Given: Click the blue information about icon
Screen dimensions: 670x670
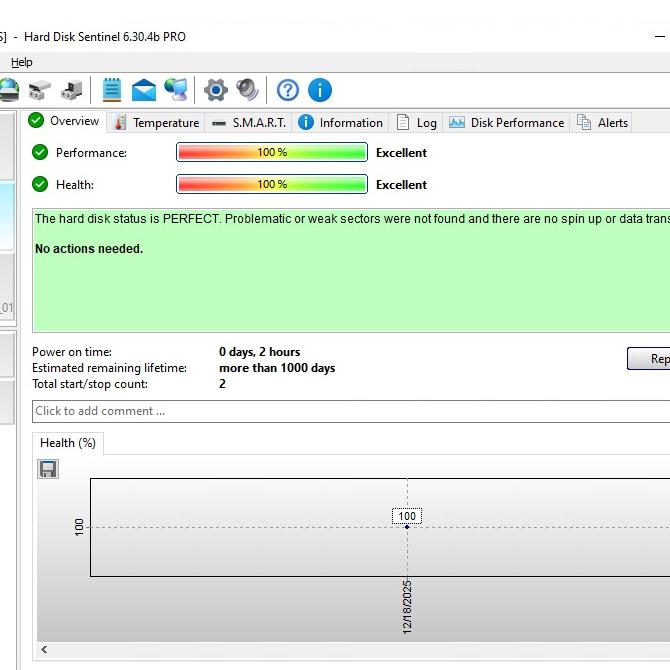Looking at the screenshot, I should click(x=319, y=90).
